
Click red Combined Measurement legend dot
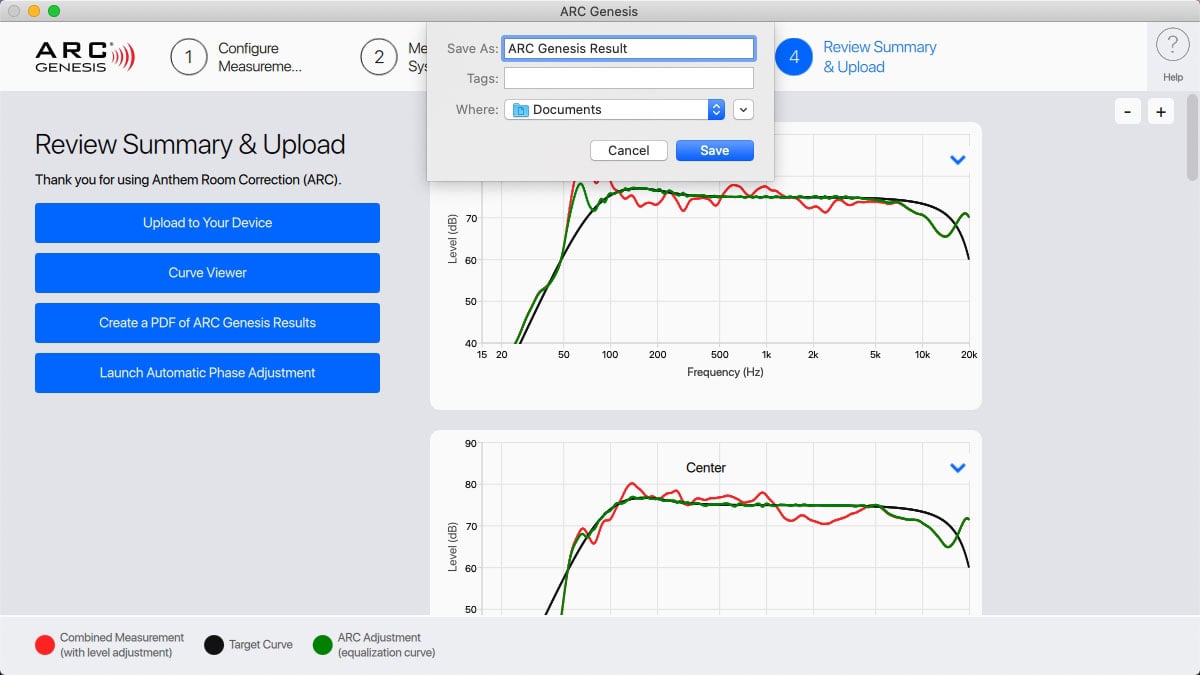coord(44,645)
